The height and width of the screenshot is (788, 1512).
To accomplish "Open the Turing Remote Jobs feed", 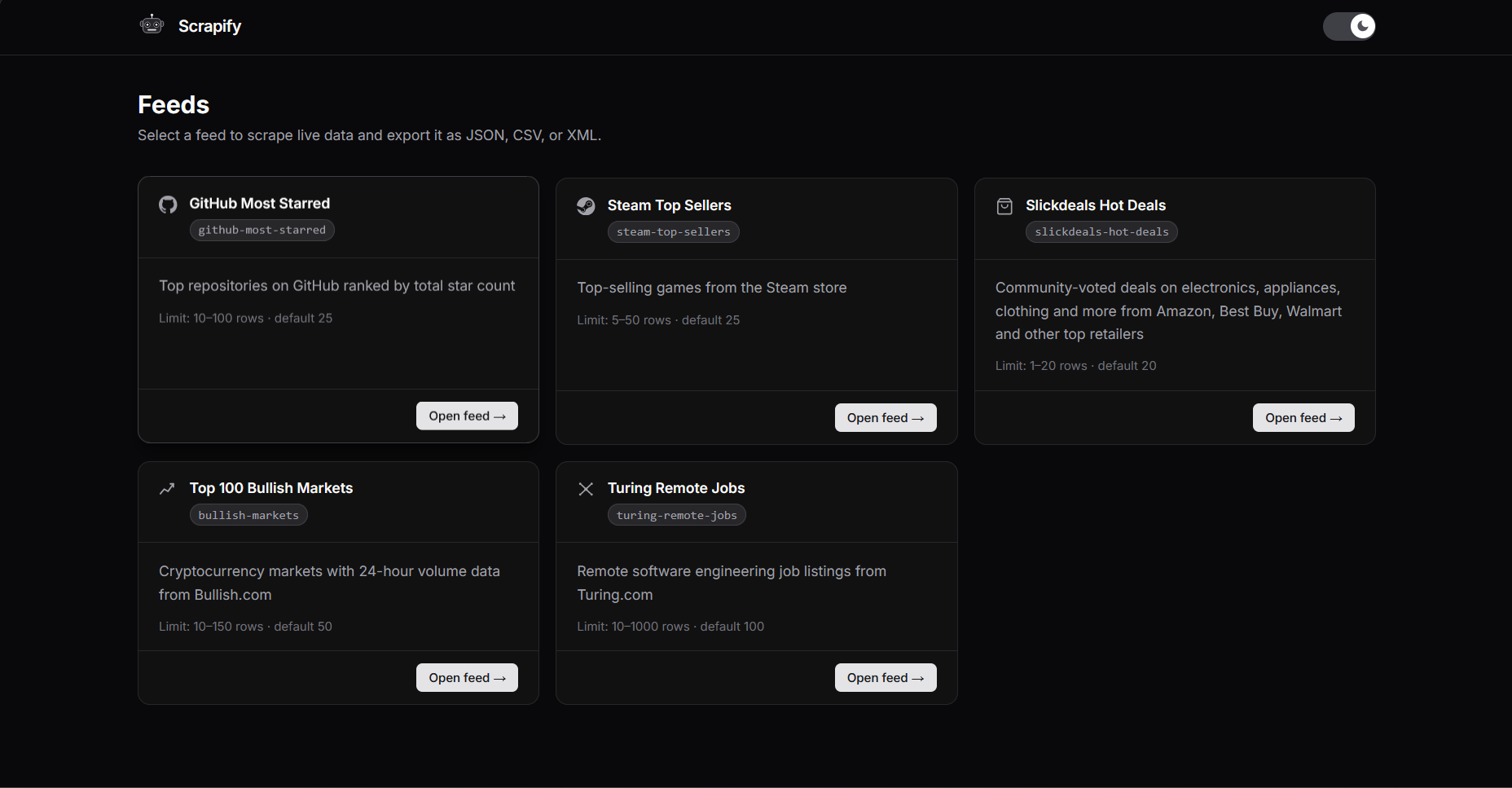I will [x=886, y=678].
